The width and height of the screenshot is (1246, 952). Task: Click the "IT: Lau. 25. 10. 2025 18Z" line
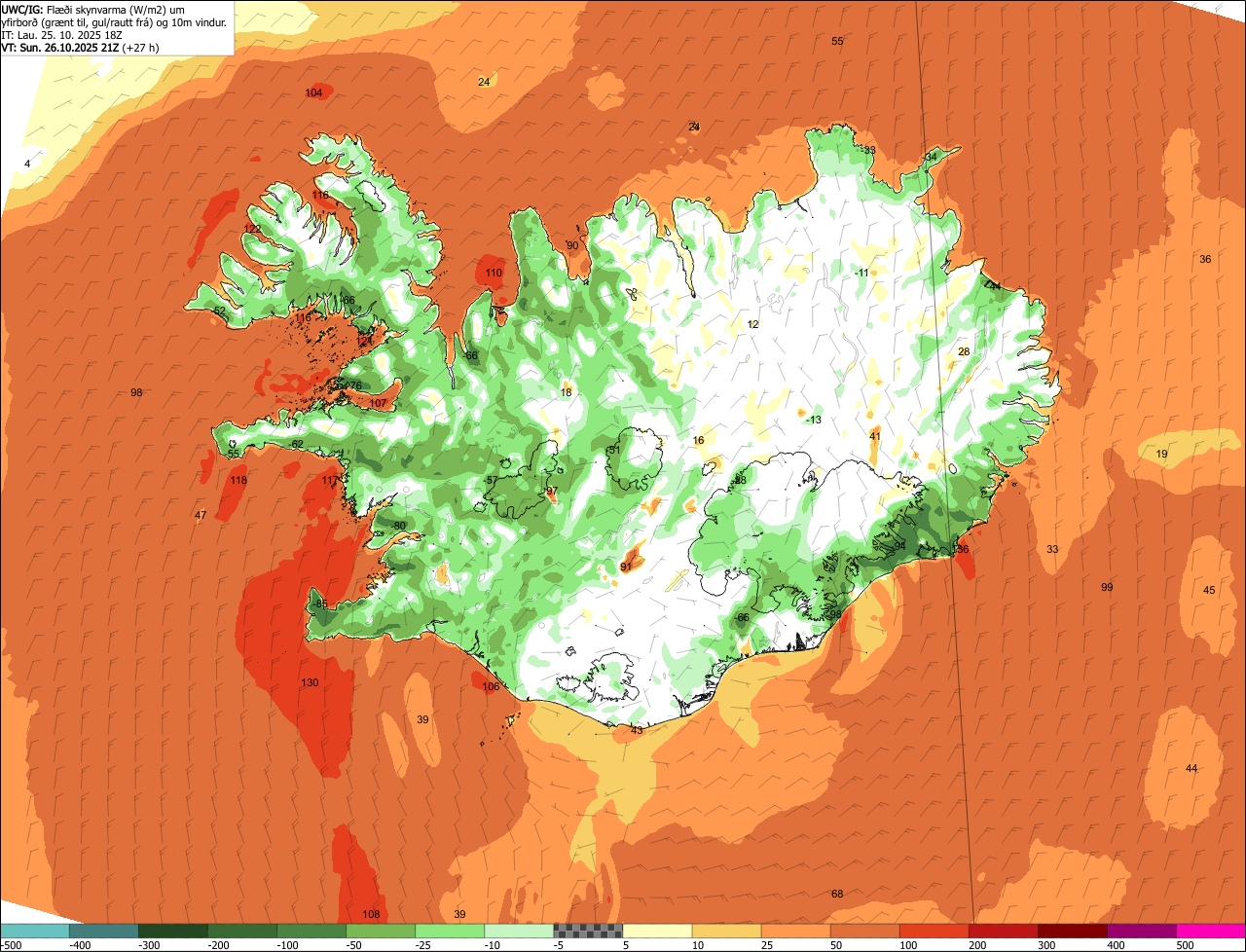pyautogui.click(x=59, y=35)
